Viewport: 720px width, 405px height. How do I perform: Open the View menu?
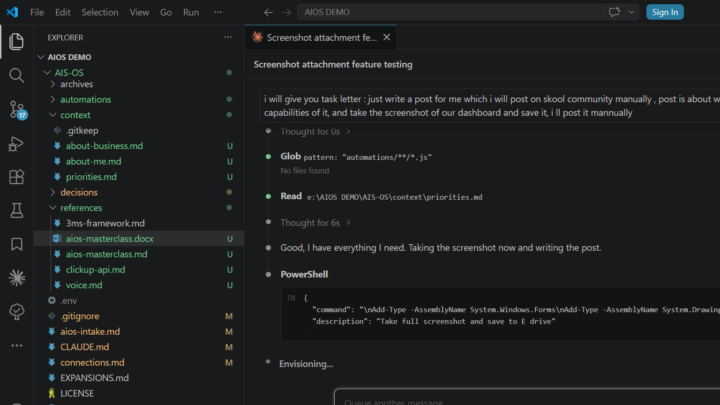(x=139, y=12)
